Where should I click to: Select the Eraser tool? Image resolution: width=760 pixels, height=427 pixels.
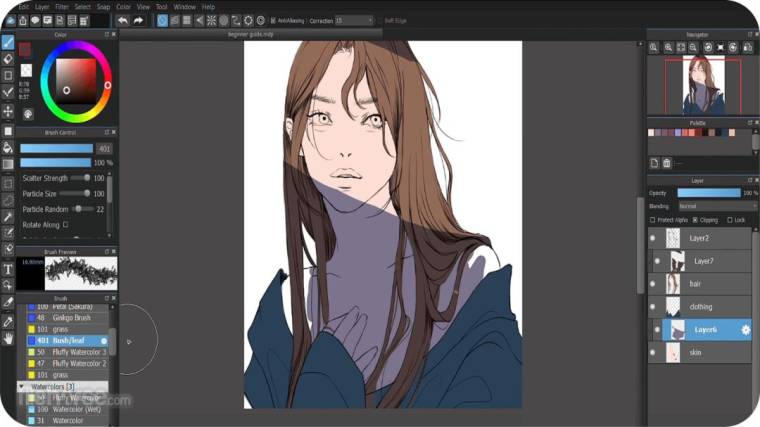click(x=8, y=59)
